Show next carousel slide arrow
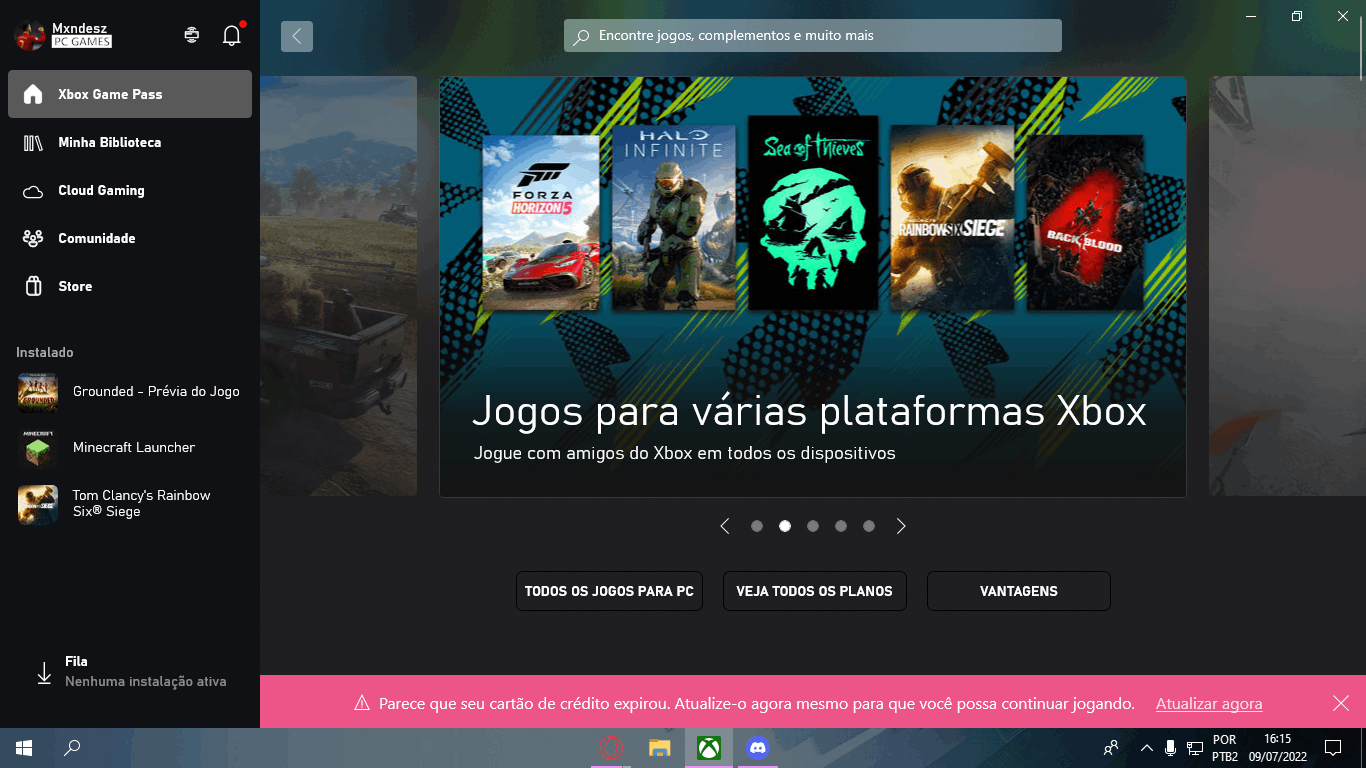Viewport: 1366px width, 768px height. pyautogui.click(x=901, y=526)
